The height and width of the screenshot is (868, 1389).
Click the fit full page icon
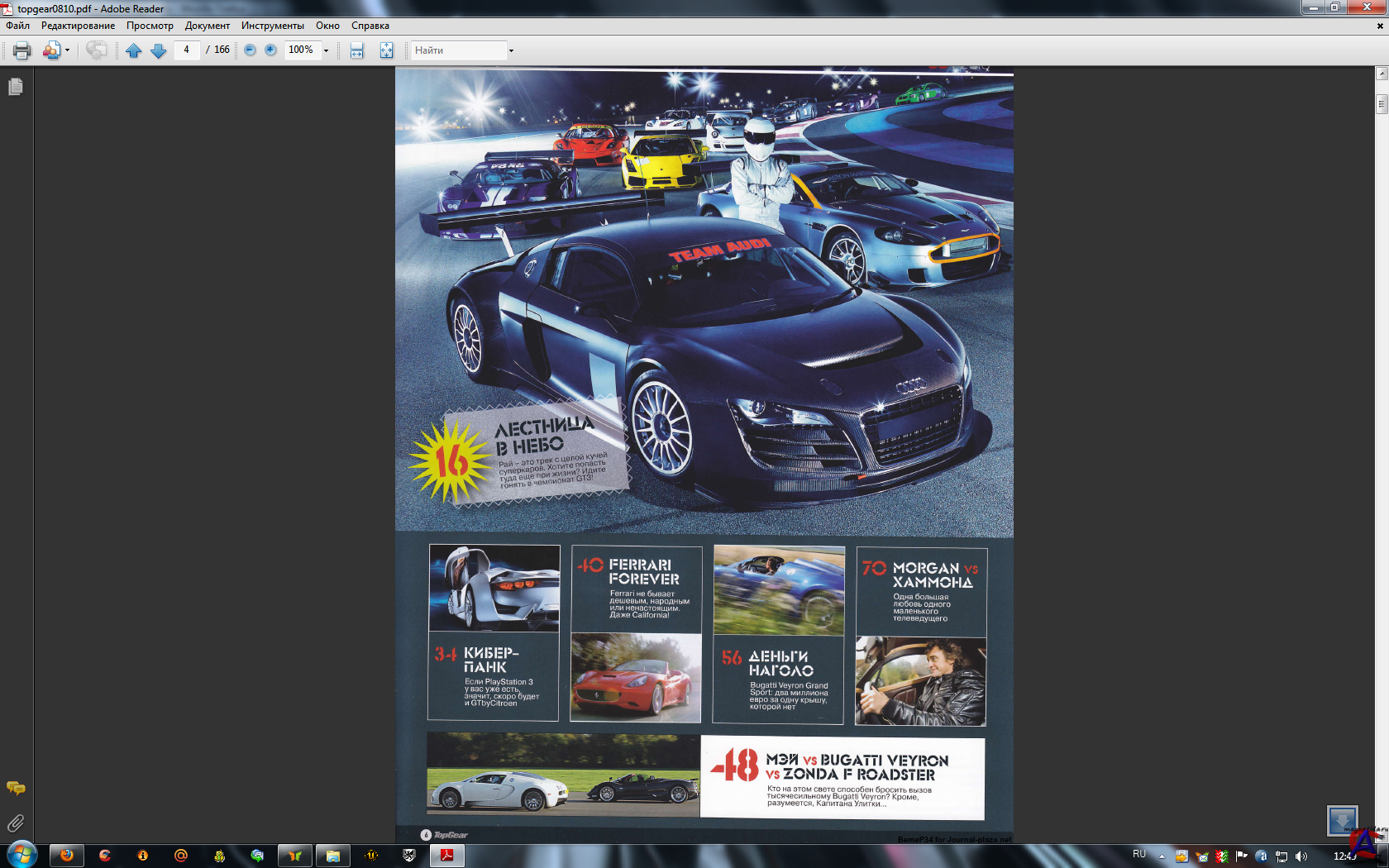[x=386, y=50]
